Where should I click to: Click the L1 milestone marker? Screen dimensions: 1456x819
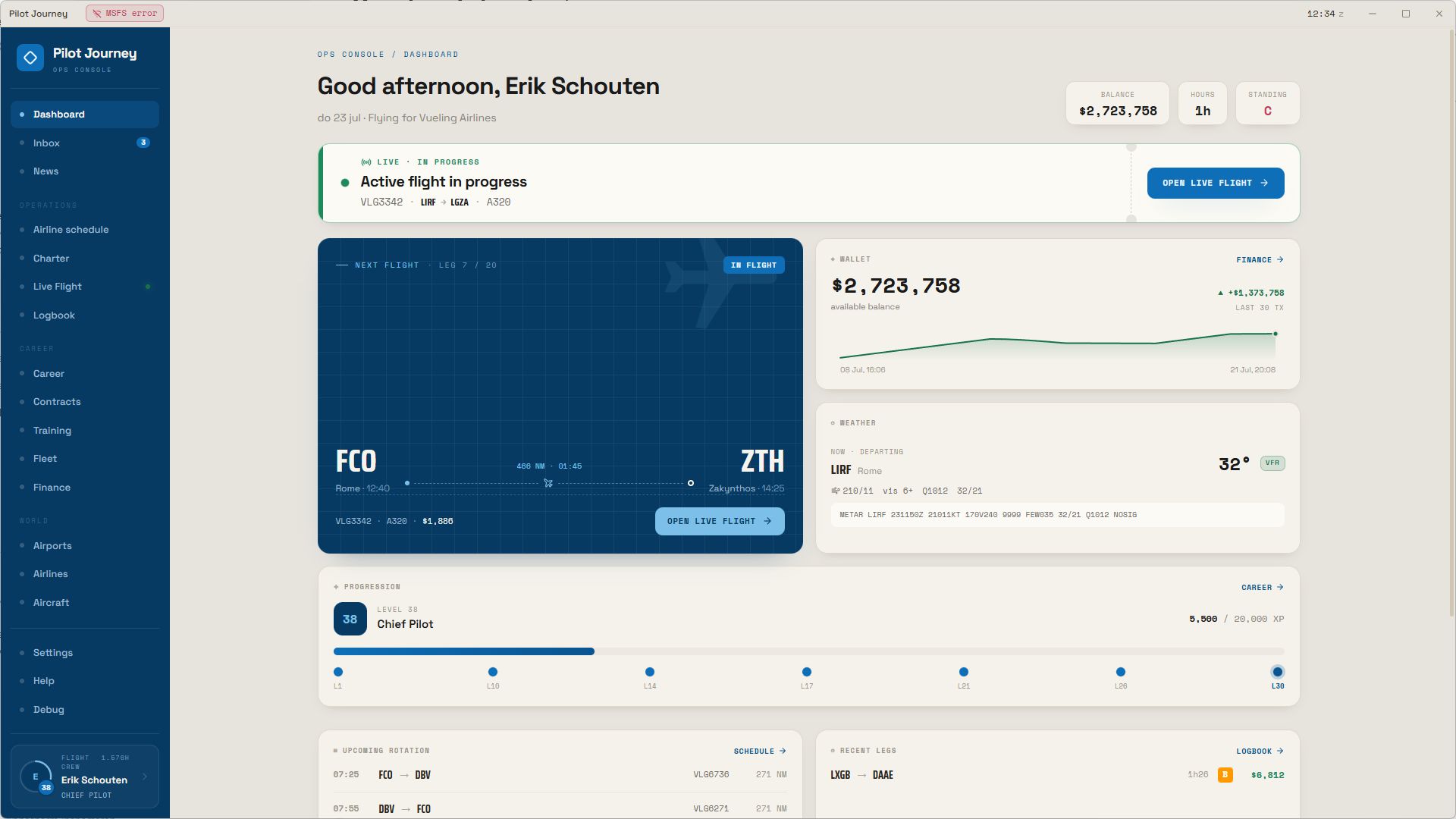[x=338, y=672]
